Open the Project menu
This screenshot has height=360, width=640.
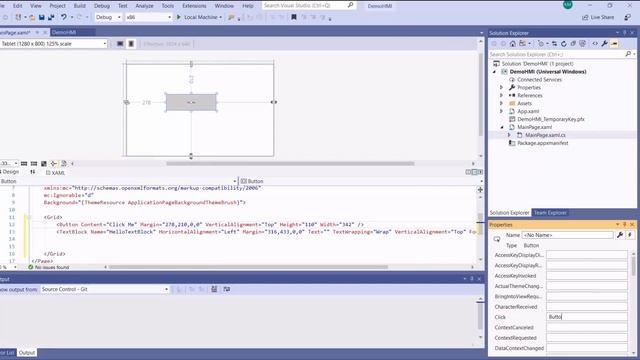coord(58,6)
